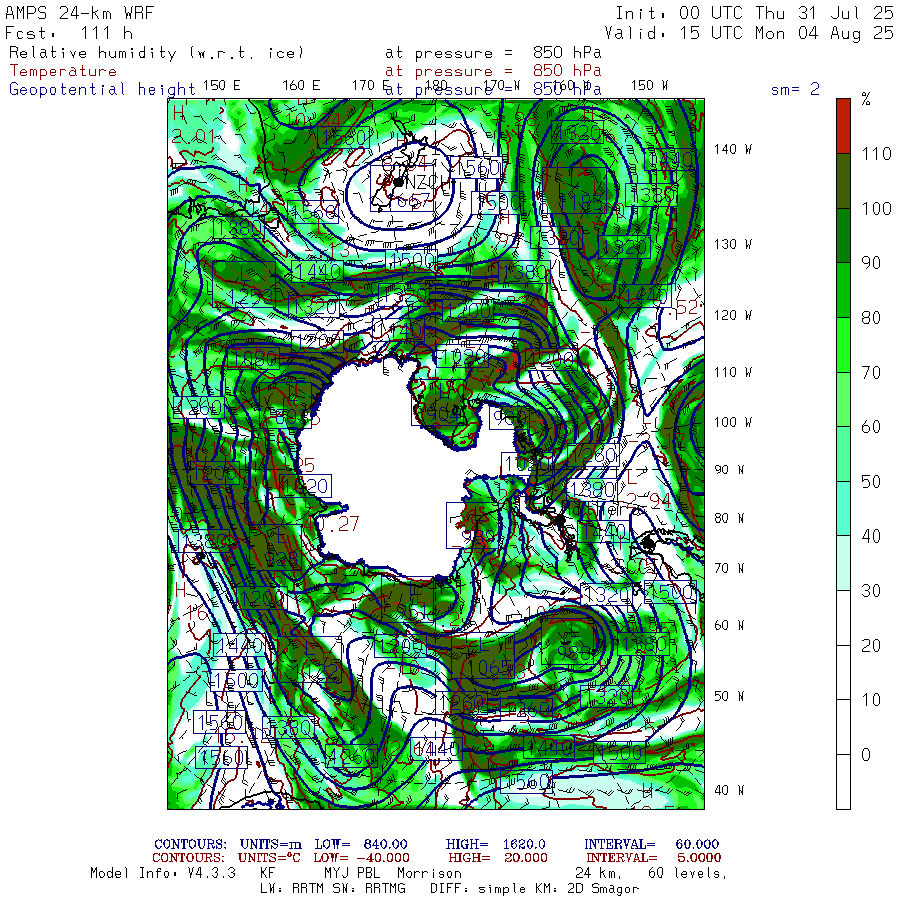Click the red colorbar segment above 110
900x900 pixels.
(843, 126)
